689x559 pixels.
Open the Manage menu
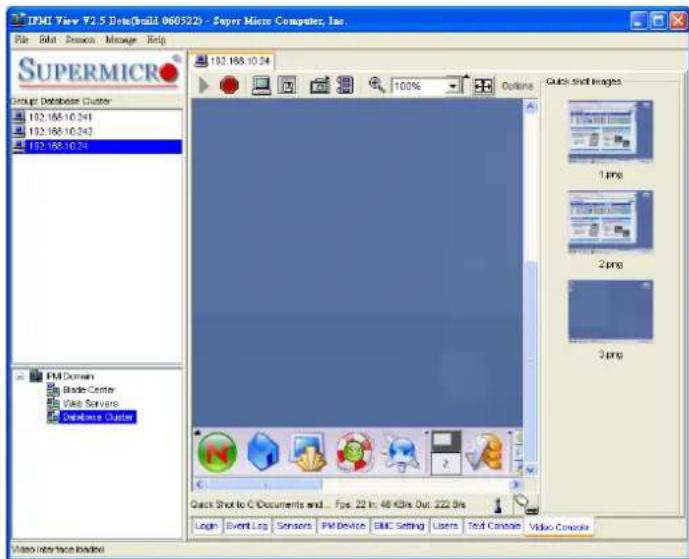pyautogui.click(x=121, y=40)
